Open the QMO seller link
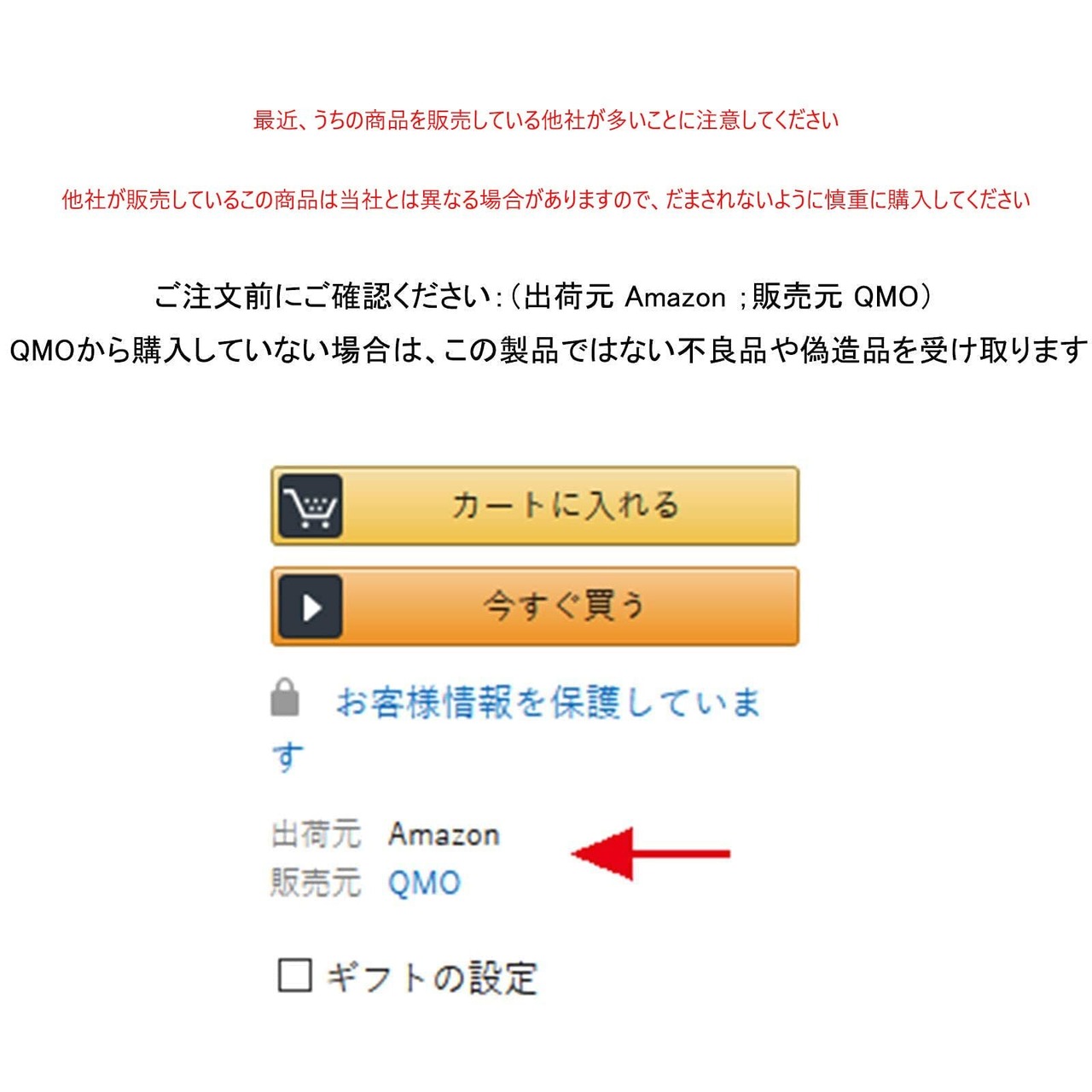Screen dimensions: 1092x1092 (424, 883)
